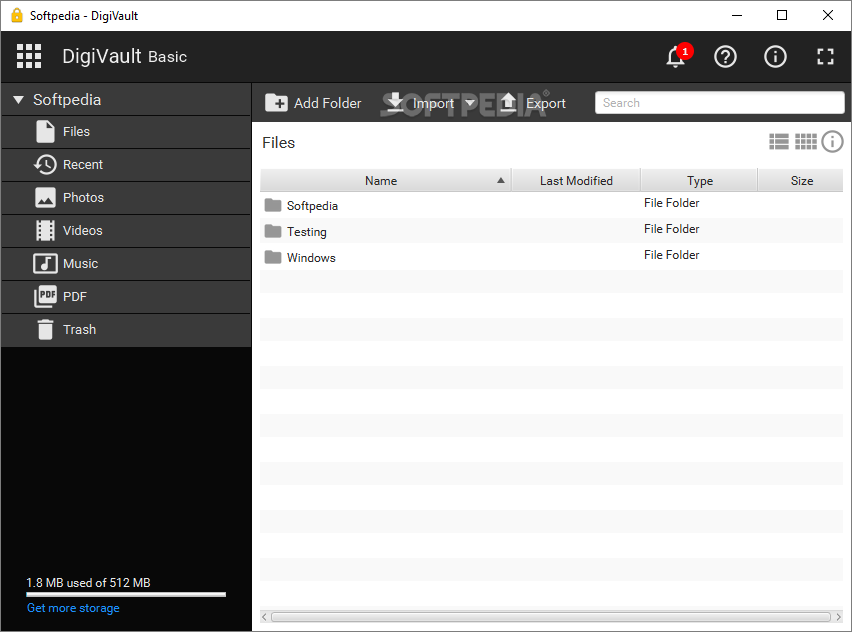Click File Folder type in Softpedia row
This screenshot has width=852, height=632.
pos(672,203)
